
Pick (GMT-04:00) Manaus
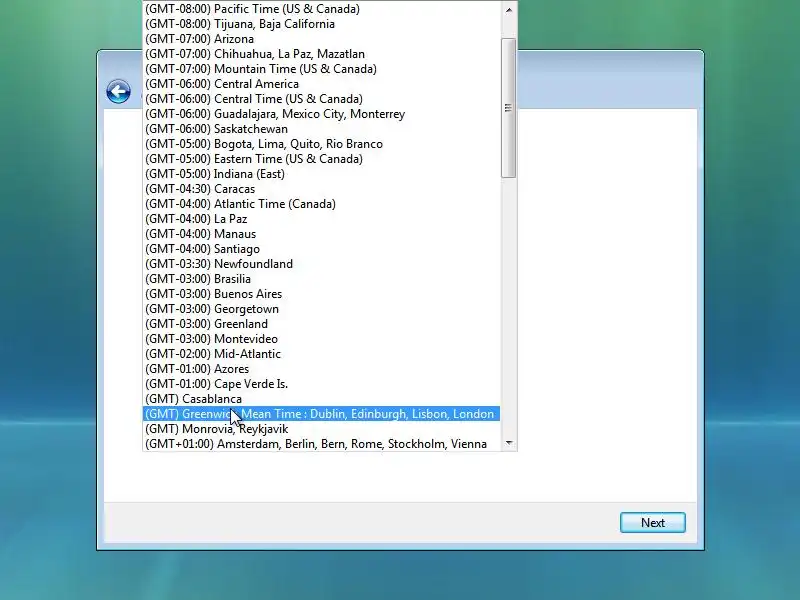(x=321, y=234)
